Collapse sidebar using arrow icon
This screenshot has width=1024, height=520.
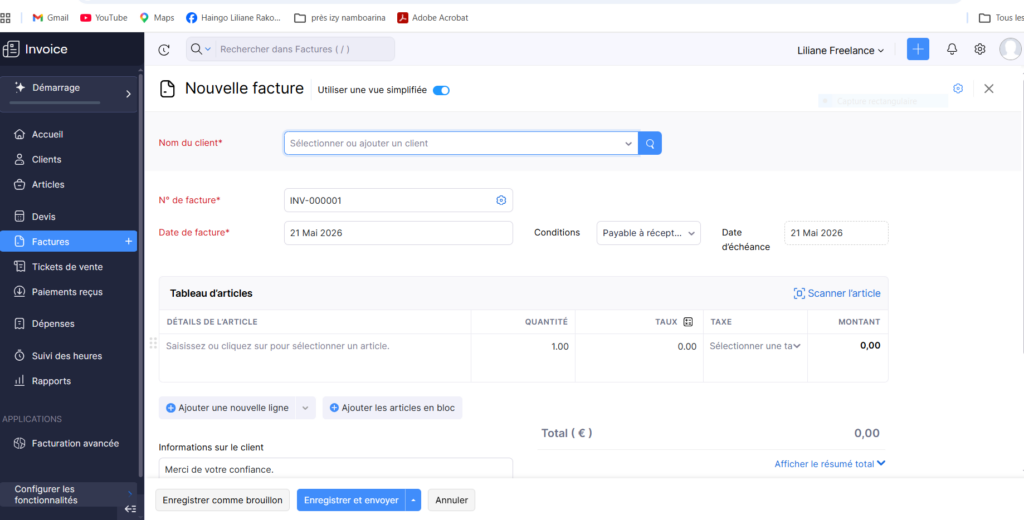click(130, 509)
